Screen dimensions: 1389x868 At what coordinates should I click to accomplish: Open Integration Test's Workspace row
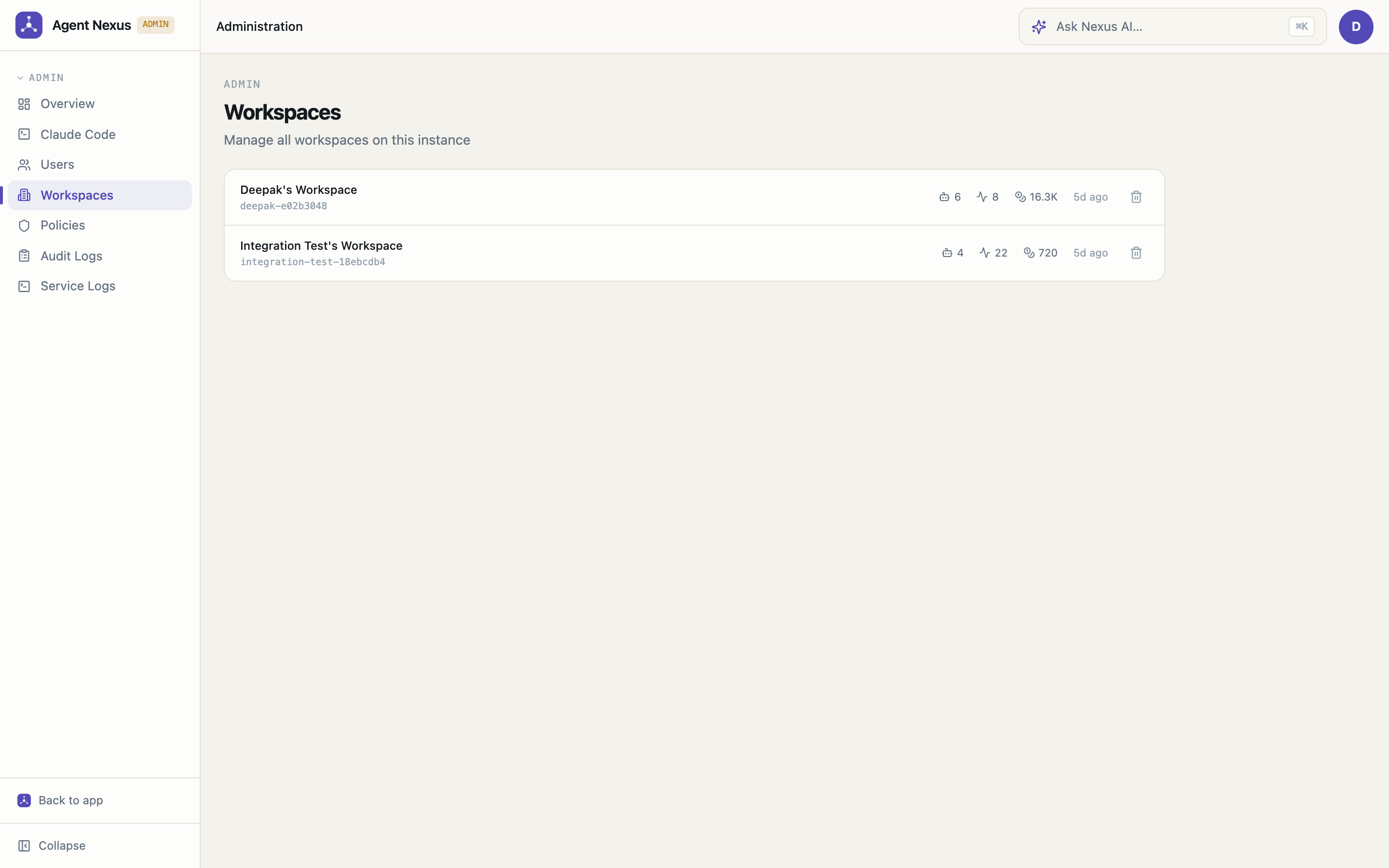(x=694, y=253)
